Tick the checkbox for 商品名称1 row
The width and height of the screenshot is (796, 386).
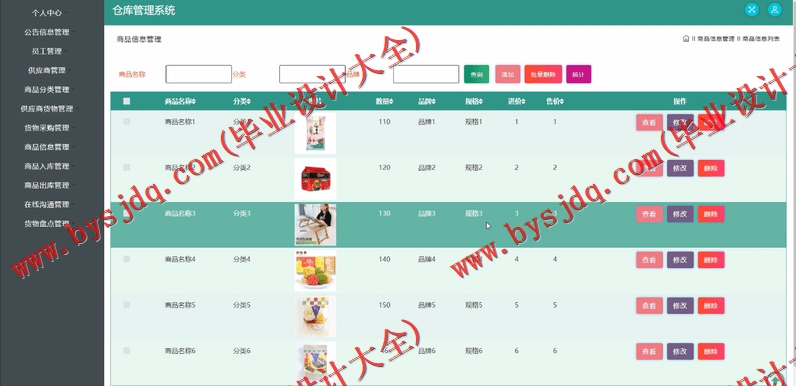coord(126,122)
